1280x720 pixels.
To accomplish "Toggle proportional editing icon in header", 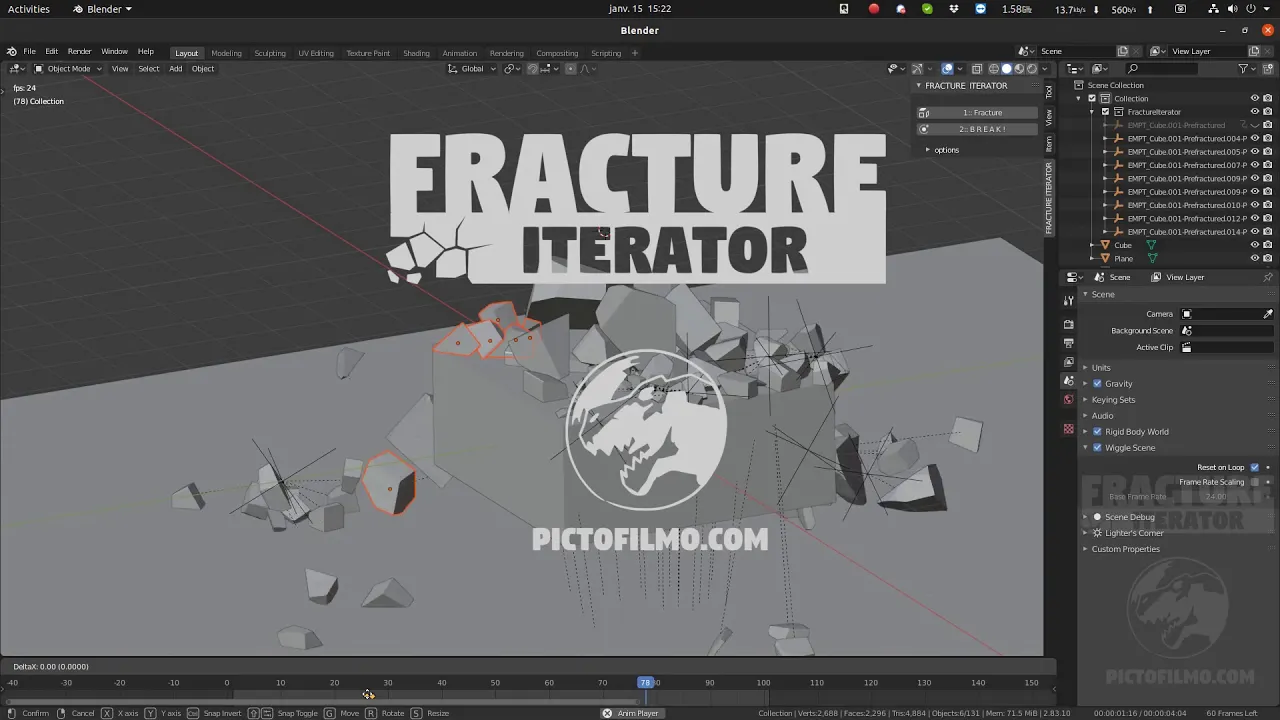I will pos(571,68).
